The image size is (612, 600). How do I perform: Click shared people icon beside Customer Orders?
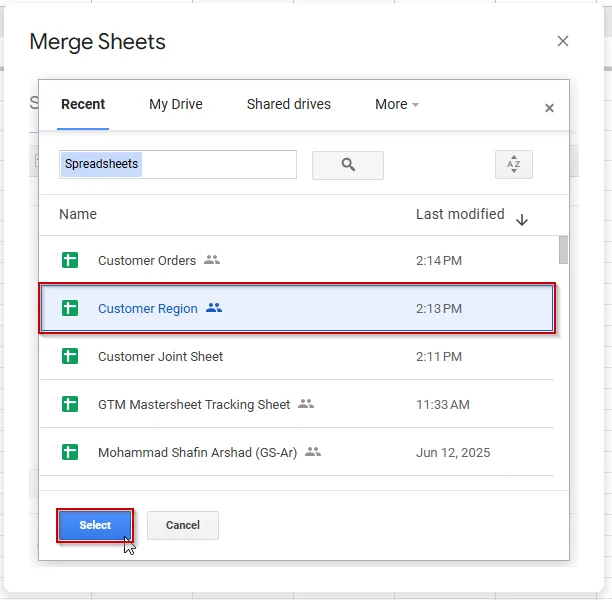(x=212, y=260)
